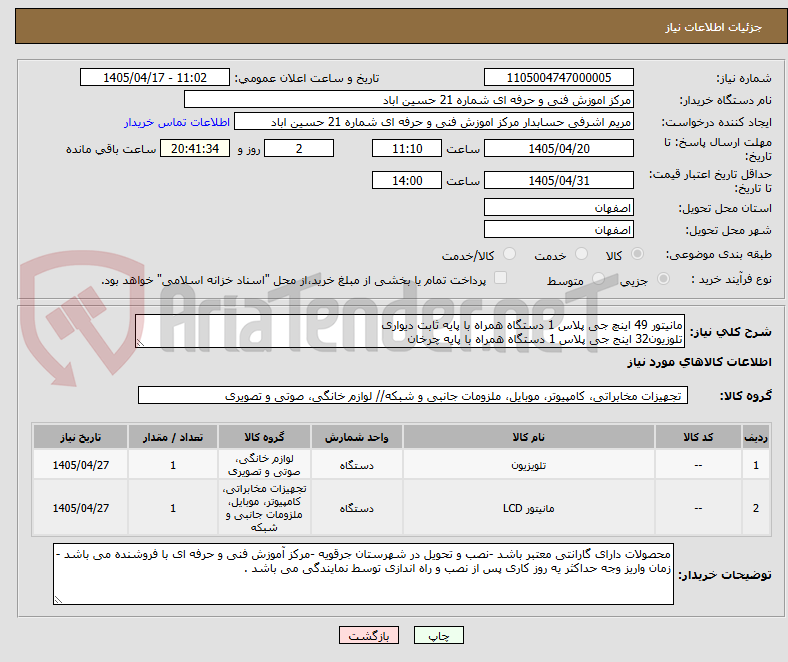Toggle the treasury bonds payment checkbox
The height and width of the screenshot is (662, 788).
tap(500, 278)
